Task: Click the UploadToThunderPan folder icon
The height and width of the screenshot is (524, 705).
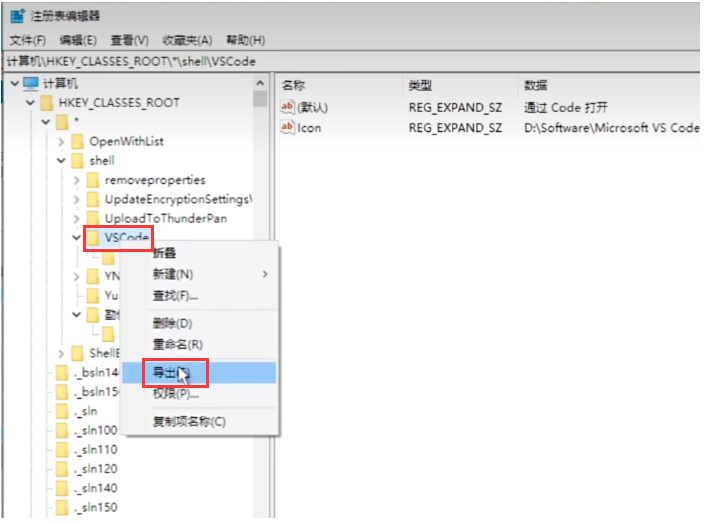Action: pyautogui.click(x=93, y=218)
